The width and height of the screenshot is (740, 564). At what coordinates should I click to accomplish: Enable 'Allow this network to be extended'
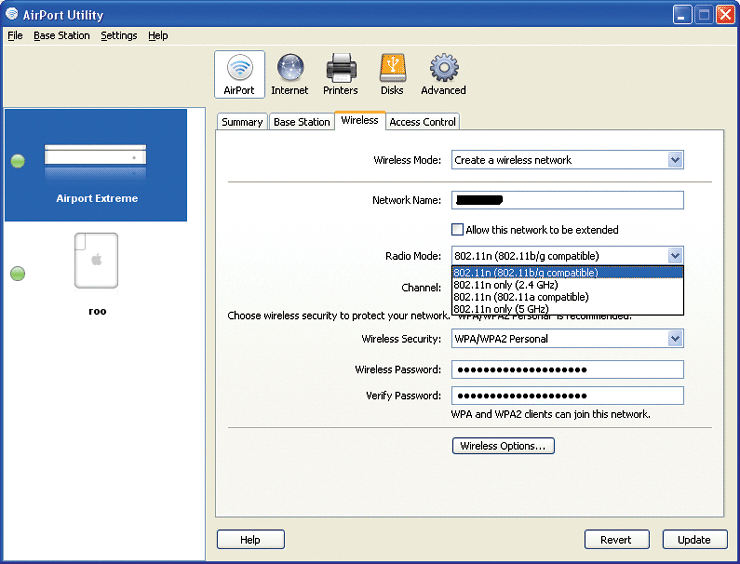coord(457,229)
